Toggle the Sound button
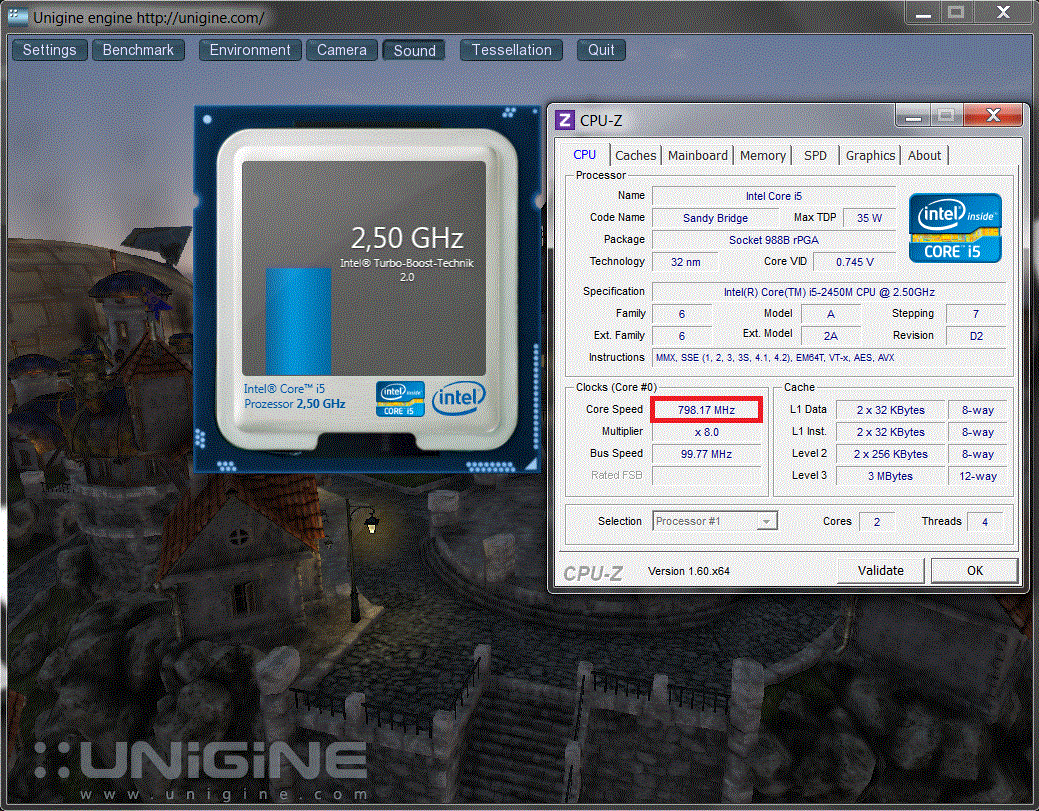The width and height of the screenshot is (1039, 811). point(414,50)
